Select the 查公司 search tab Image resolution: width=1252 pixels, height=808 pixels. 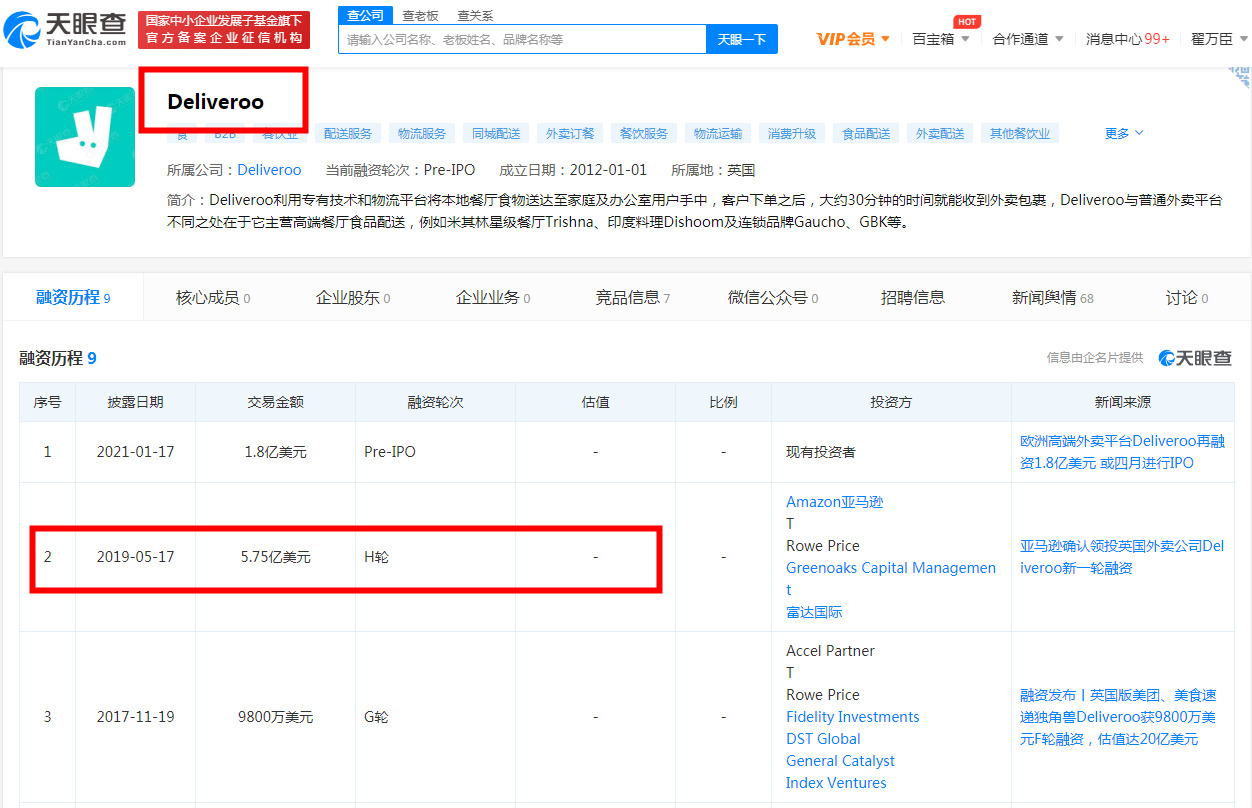tap(365, 15)
